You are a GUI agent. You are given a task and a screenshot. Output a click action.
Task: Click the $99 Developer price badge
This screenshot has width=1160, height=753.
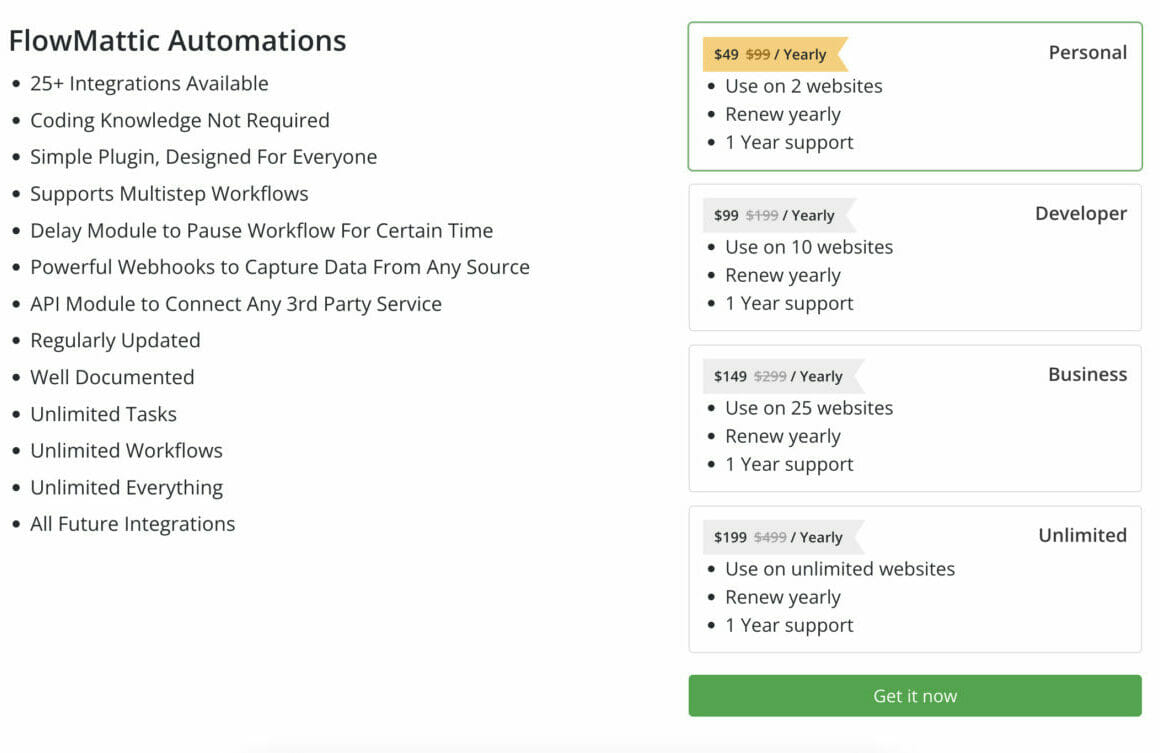770,215
